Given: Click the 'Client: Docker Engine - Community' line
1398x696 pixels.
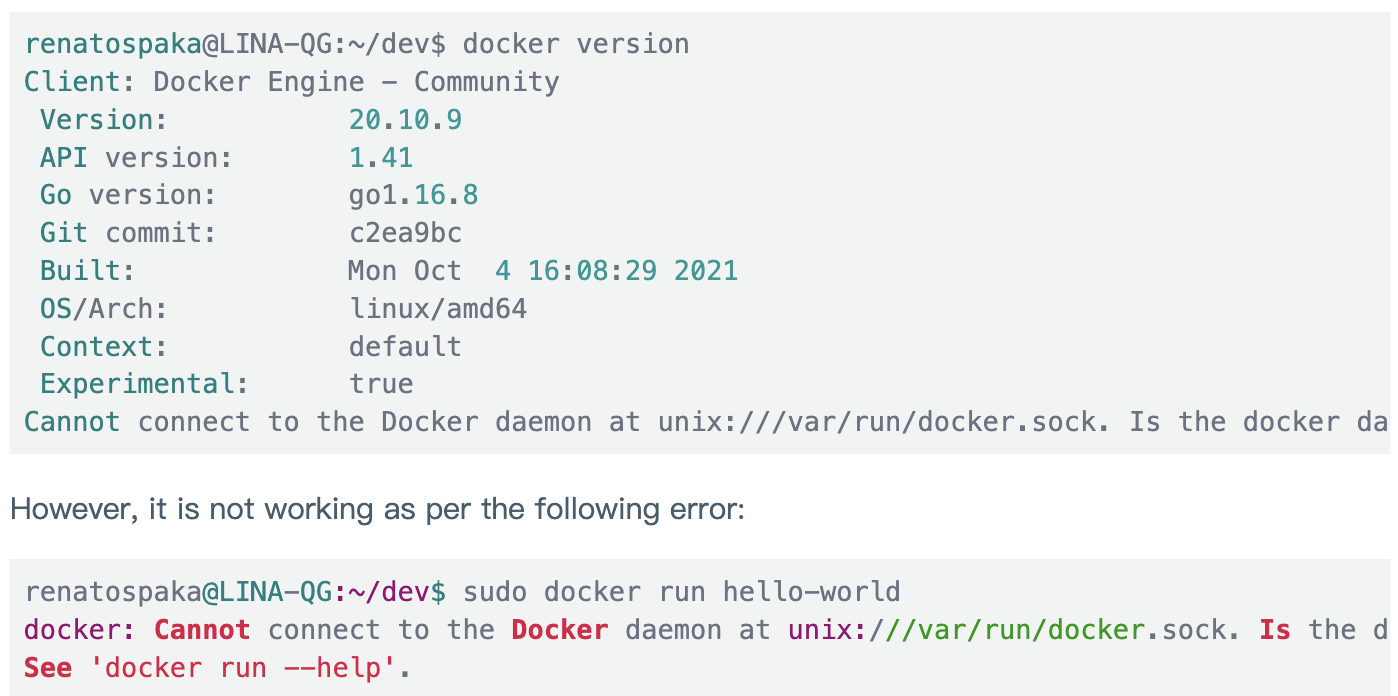Looking at the screenshot, I should [292, 82].
